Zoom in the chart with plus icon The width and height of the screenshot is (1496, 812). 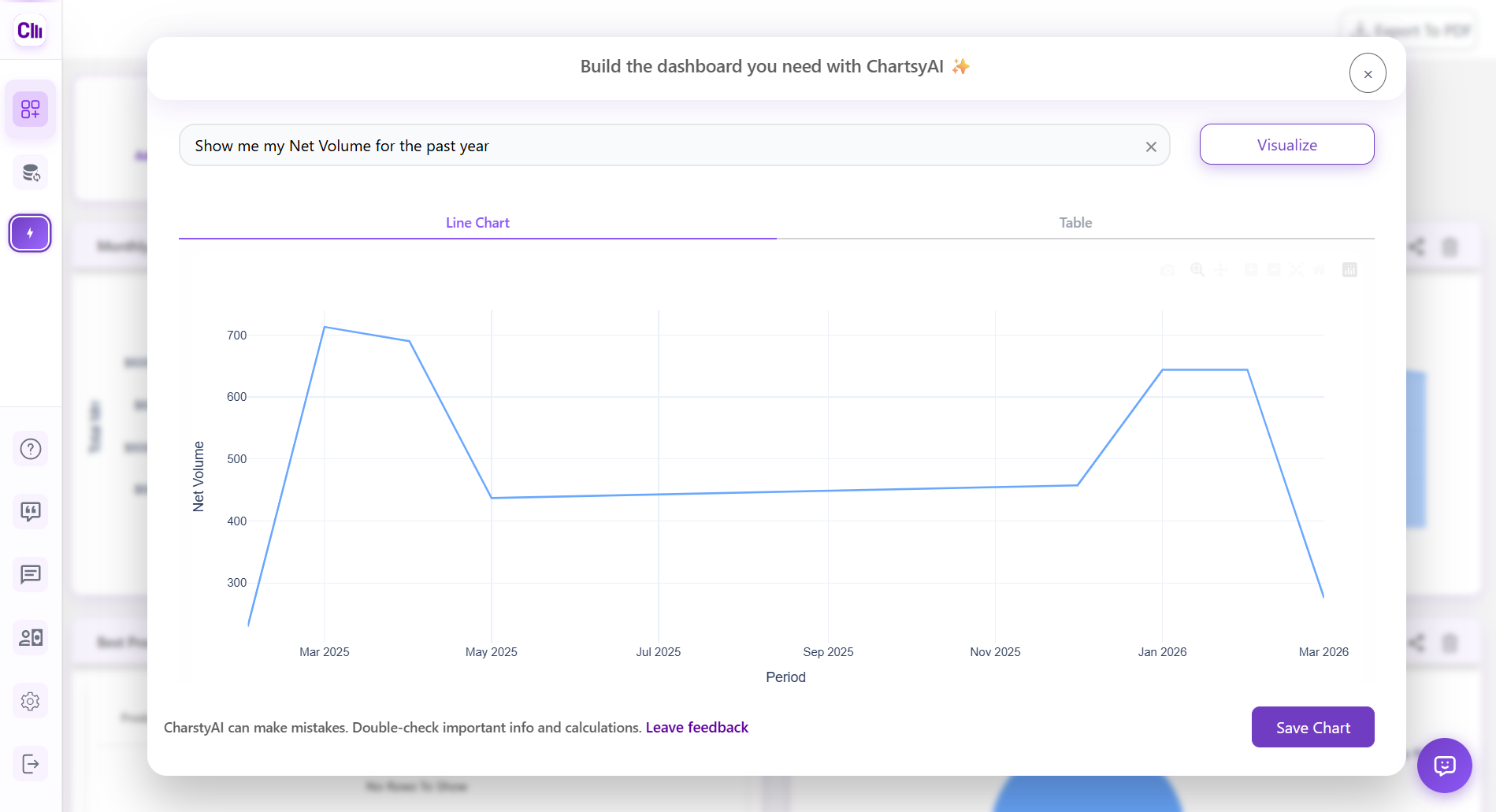tap(1251, 269)
